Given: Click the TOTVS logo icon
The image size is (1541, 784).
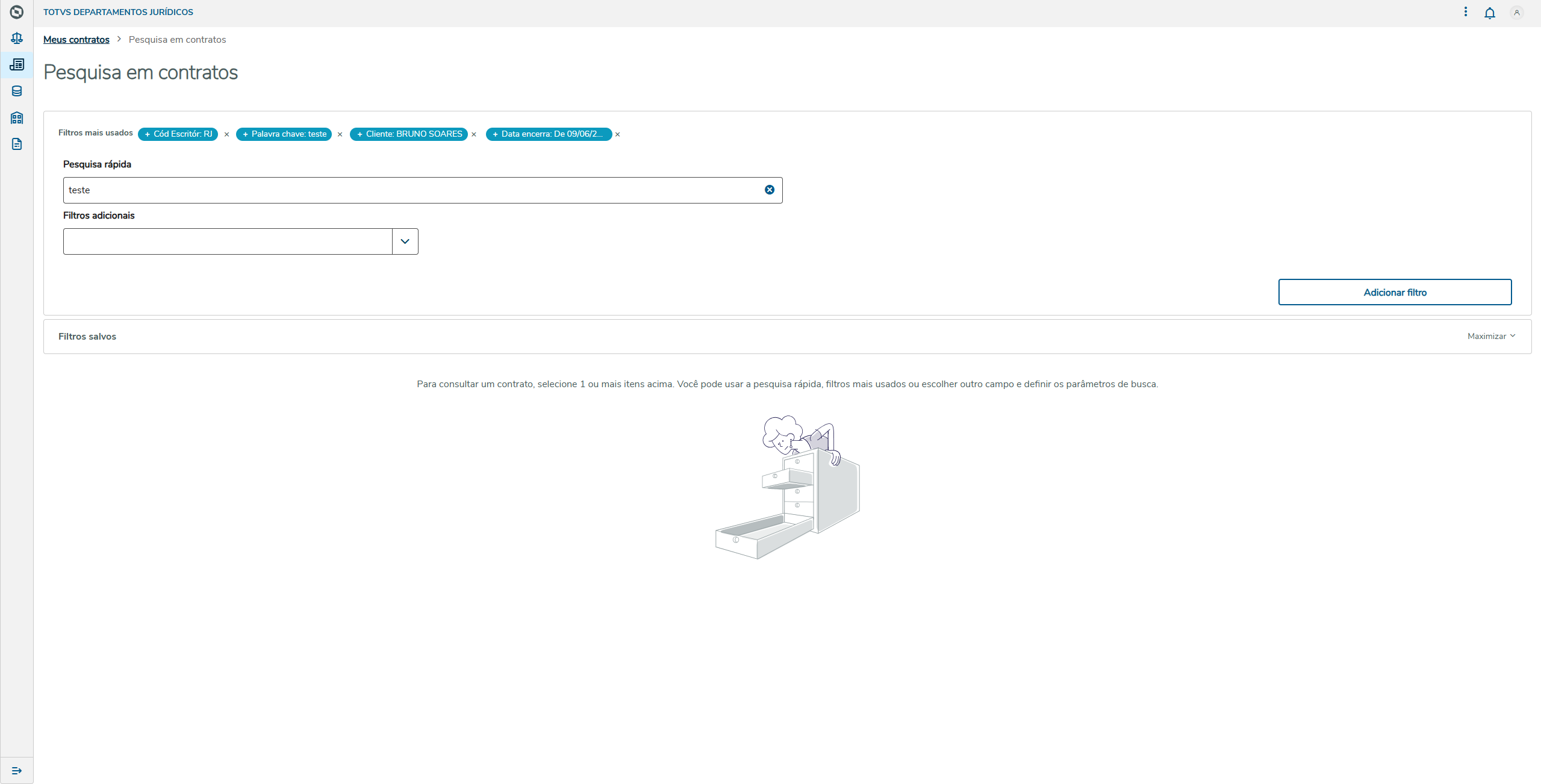Looking at the screenshot, I should click(17, 12).
